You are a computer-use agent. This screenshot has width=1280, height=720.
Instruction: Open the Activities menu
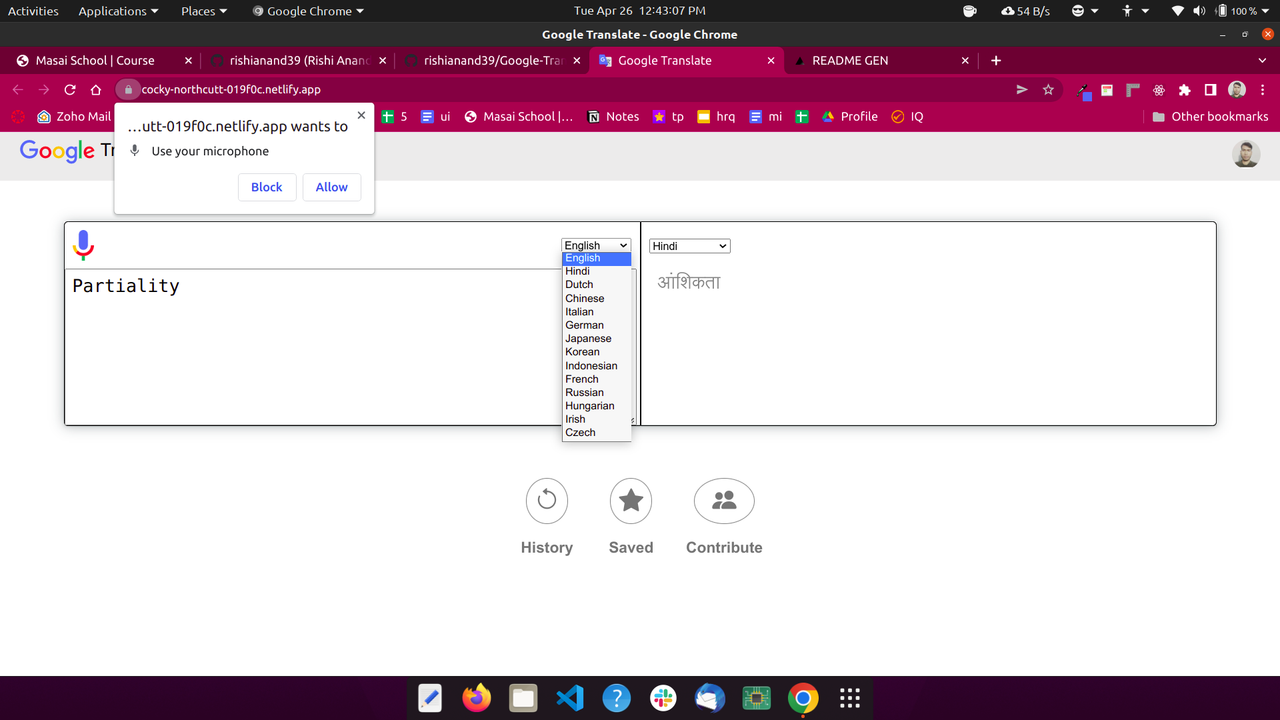[x=33, y=11]
